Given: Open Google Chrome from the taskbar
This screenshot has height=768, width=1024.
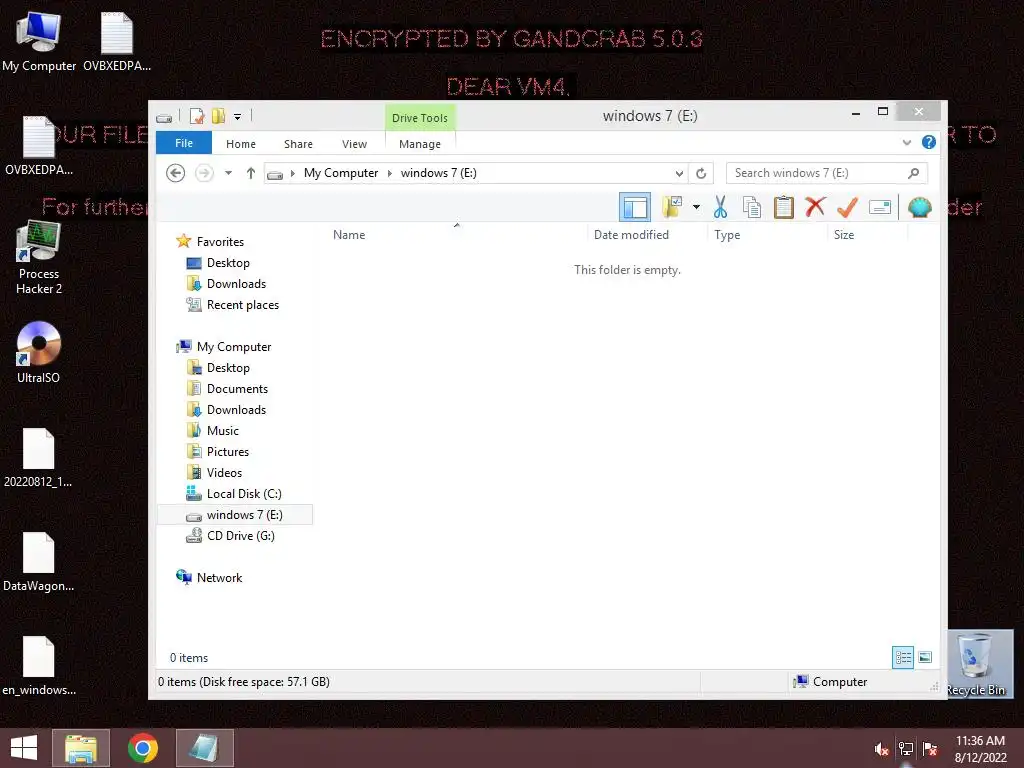Looking at the screenshot, I should (x=142, y=748).
